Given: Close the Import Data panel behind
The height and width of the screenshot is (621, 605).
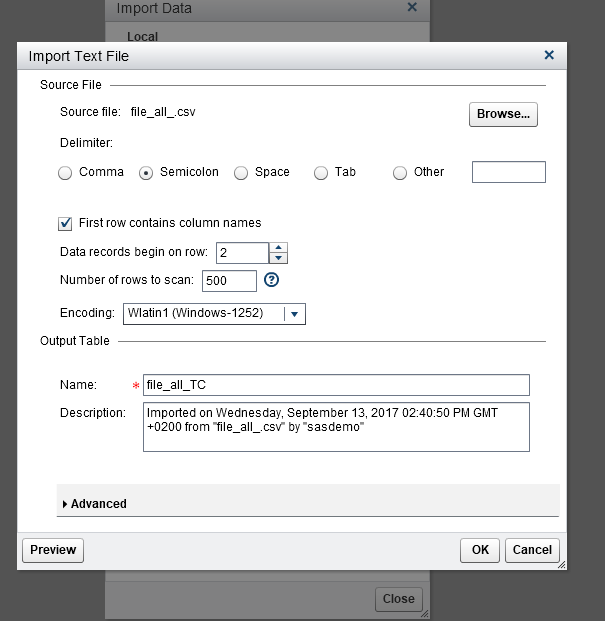Looking at the screenshot, I should 412,8.
